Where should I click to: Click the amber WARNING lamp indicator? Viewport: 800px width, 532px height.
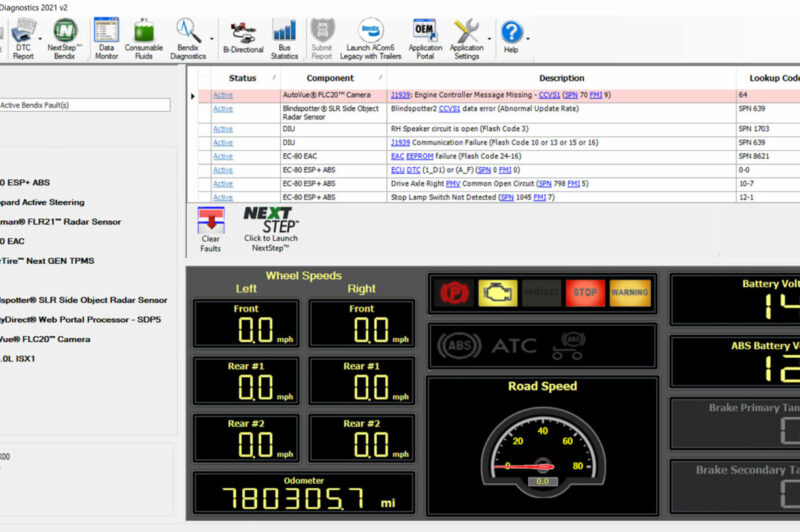(x=630, y=293)
